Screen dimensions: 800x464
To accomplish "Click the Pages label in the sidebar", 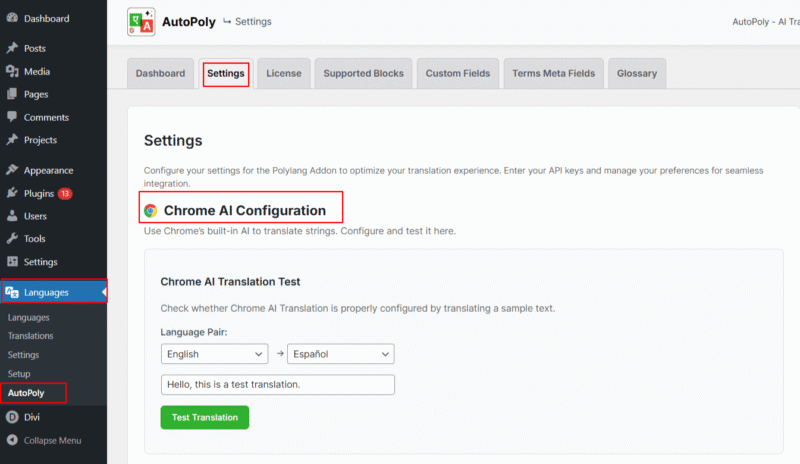I will click(36, 94).
